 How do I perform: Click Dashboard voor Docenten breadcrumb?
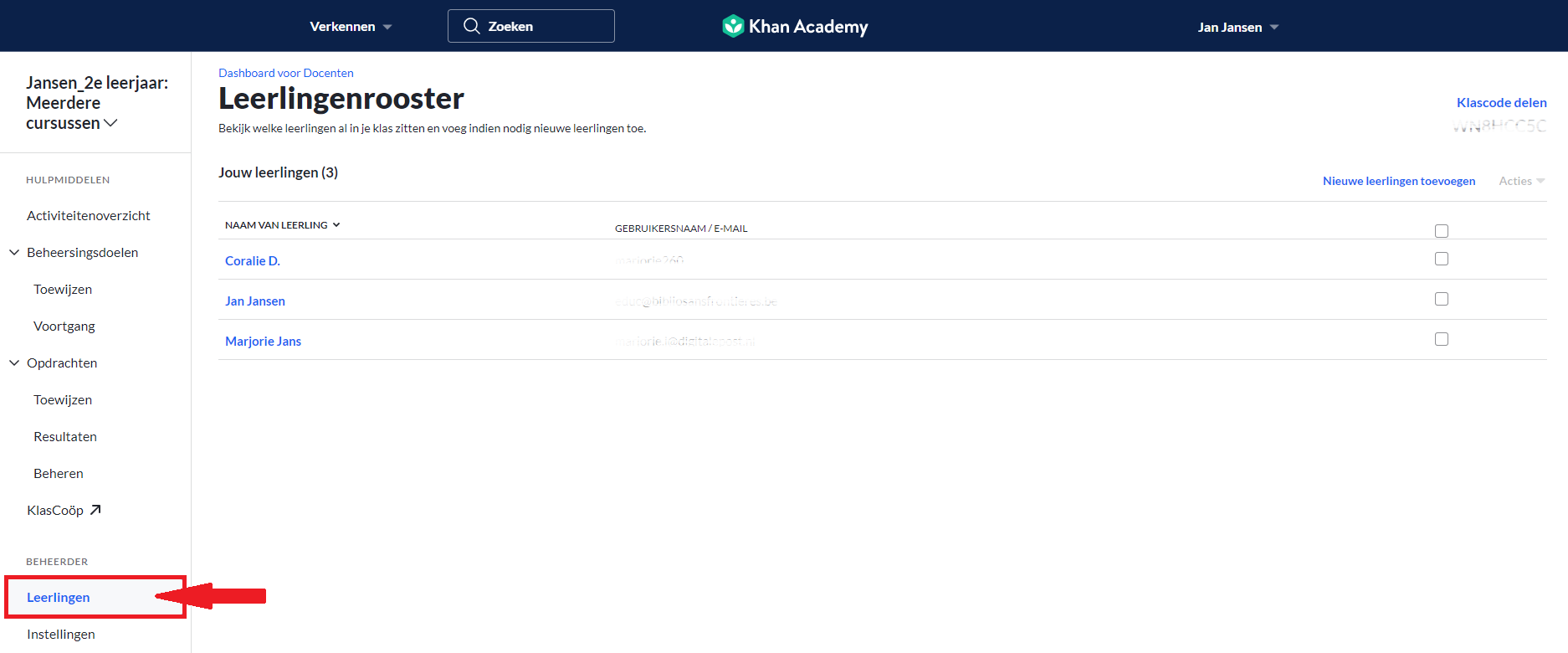[286, 73]
